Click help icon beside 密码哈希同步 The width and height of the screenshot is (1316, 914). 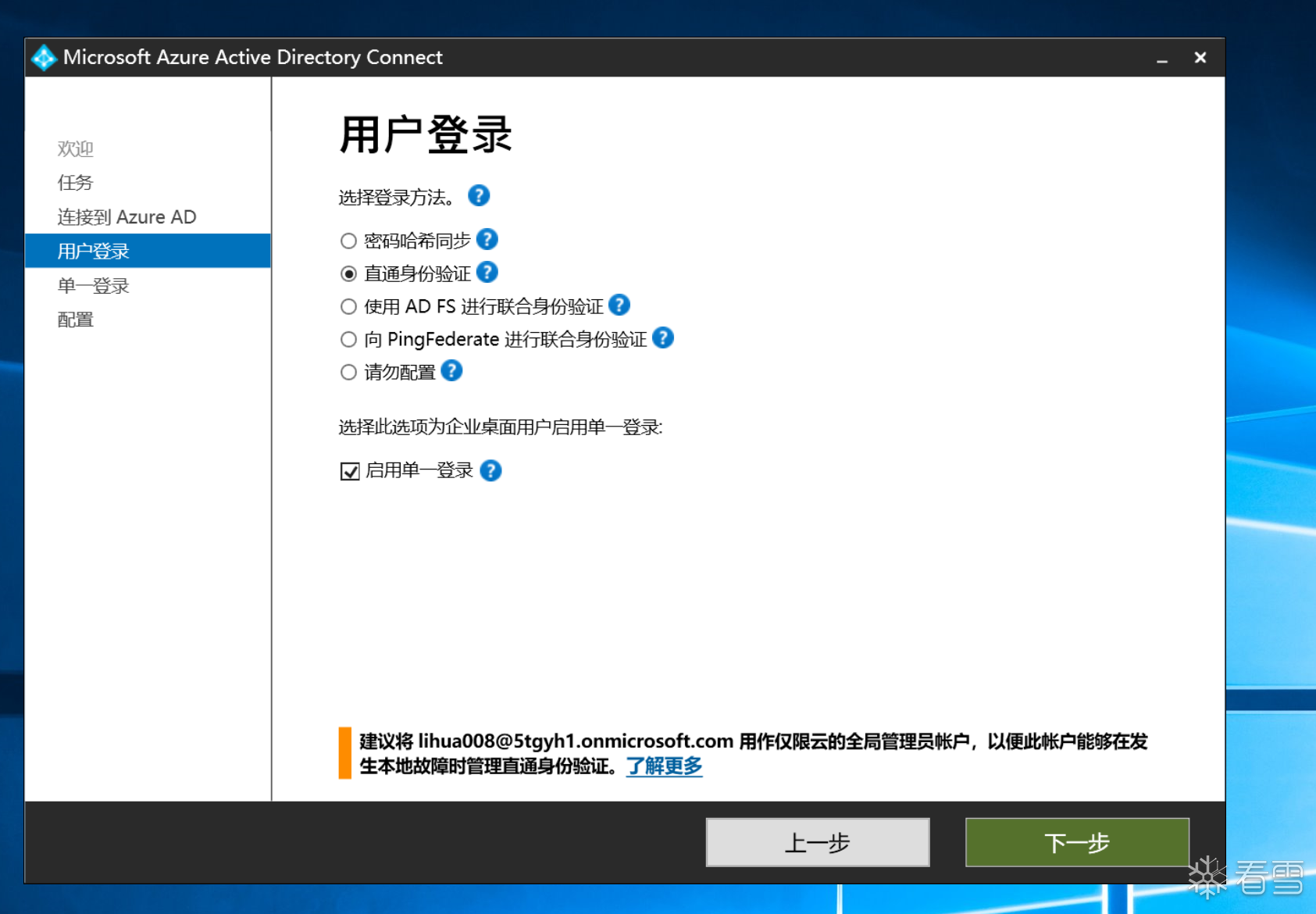click(487, 239)
